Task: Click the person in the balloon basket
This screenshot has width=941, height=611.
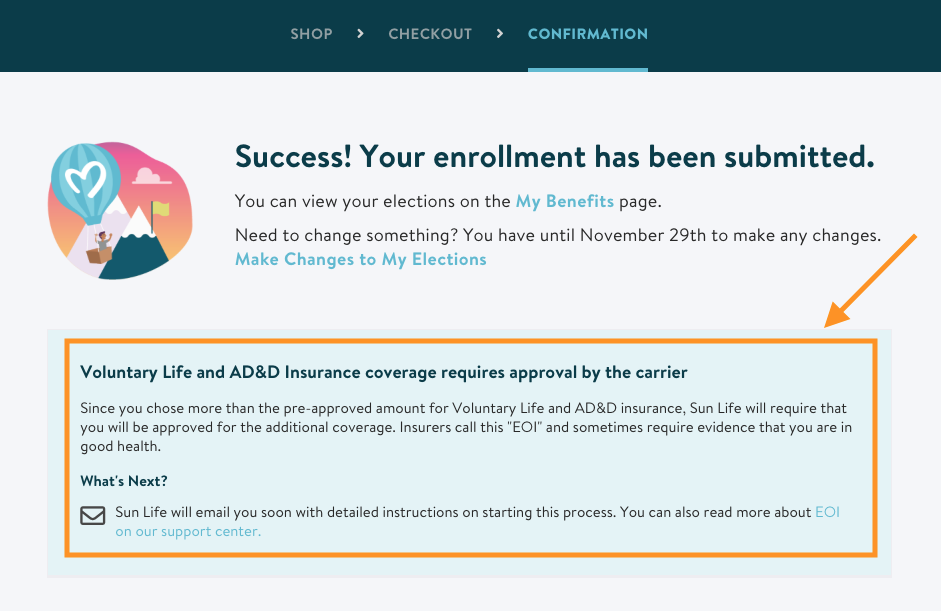Action: (103, 240)
